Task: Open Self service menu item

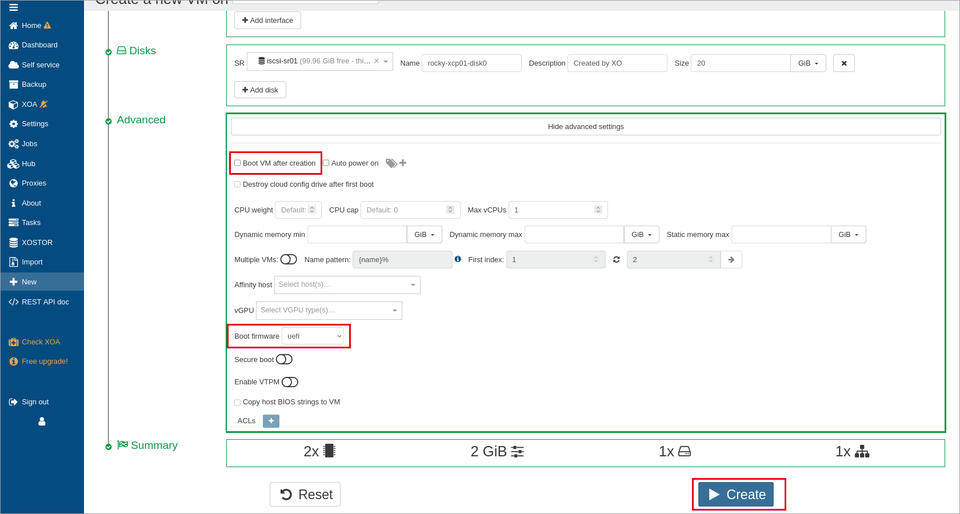Action: point(40,65)
